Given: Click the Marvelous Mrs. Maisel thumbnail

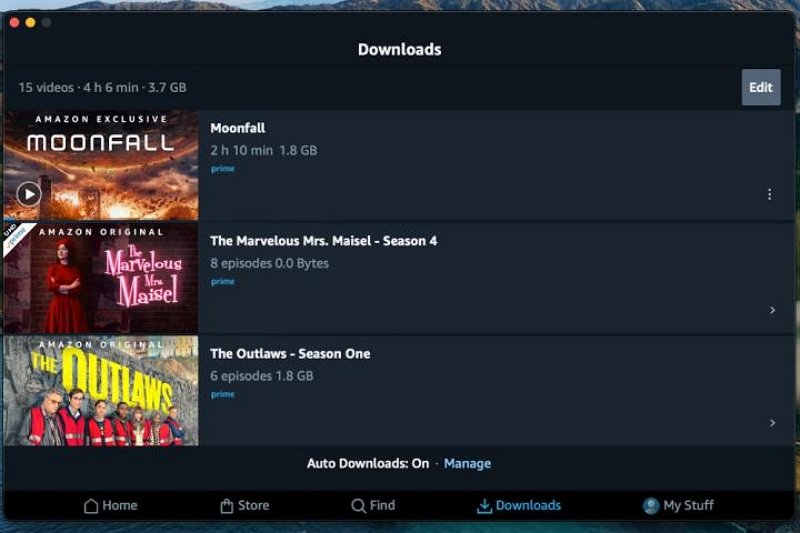Looking at the screenshot, I should pos(101,278).
